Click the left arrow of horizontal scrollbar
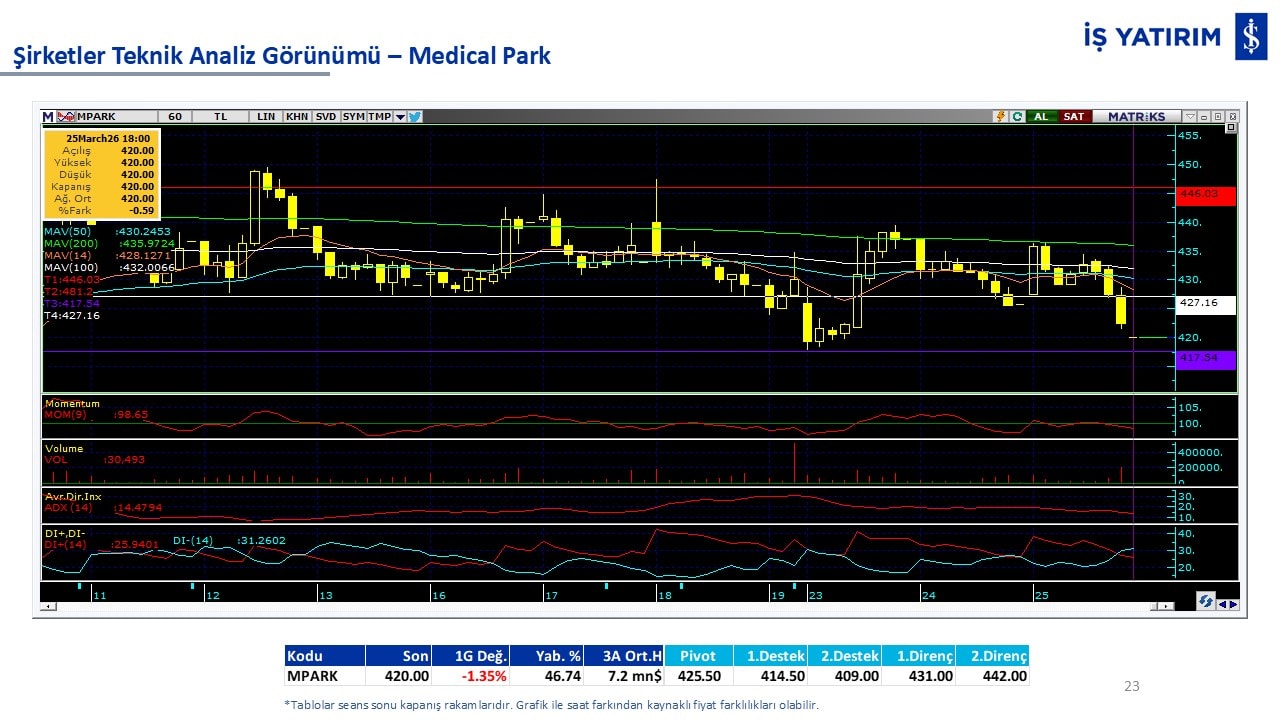The image size is (1280, 720). [x=46, y=606]
